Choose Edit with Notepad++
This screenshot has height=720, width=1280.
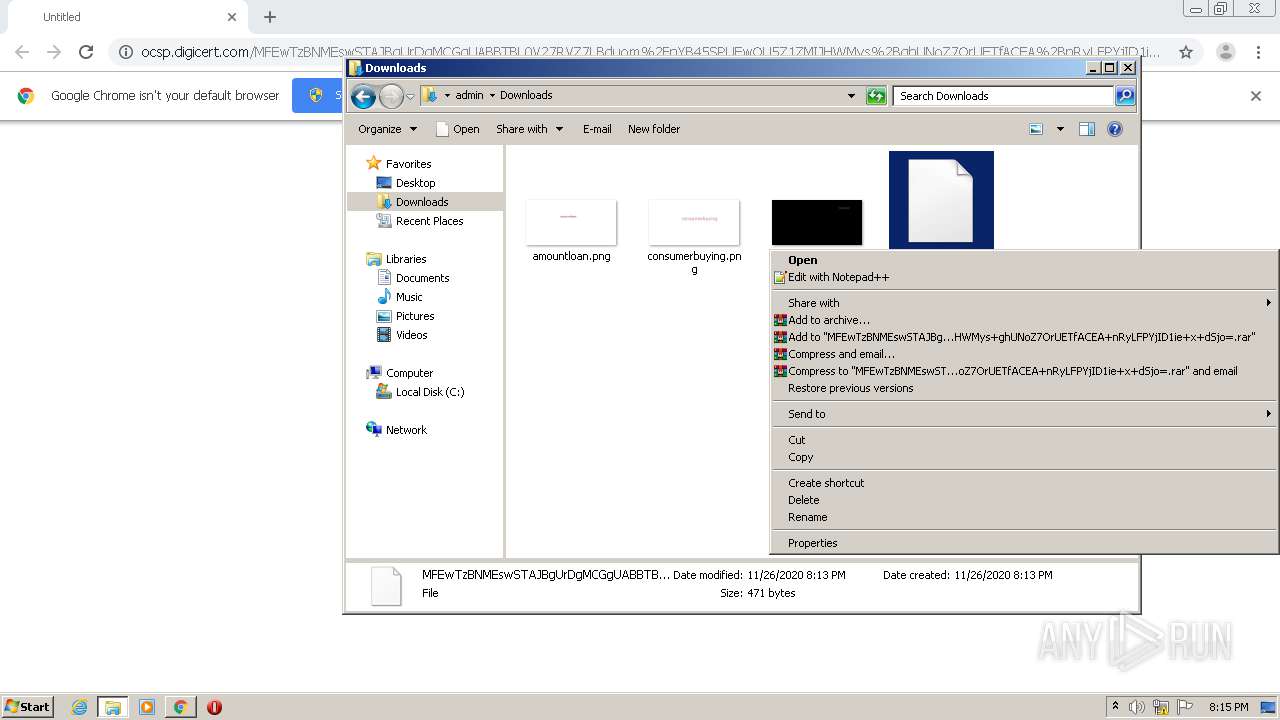[x=1024, y=277]
